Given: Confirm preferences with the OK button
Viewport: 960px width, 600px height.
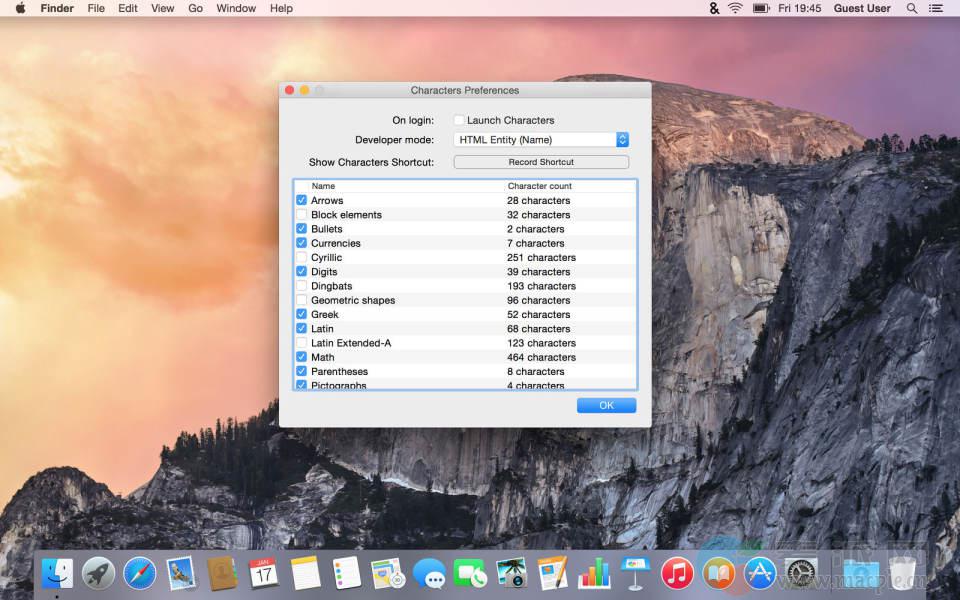Looking at the screenshot, I should [606, 405].
